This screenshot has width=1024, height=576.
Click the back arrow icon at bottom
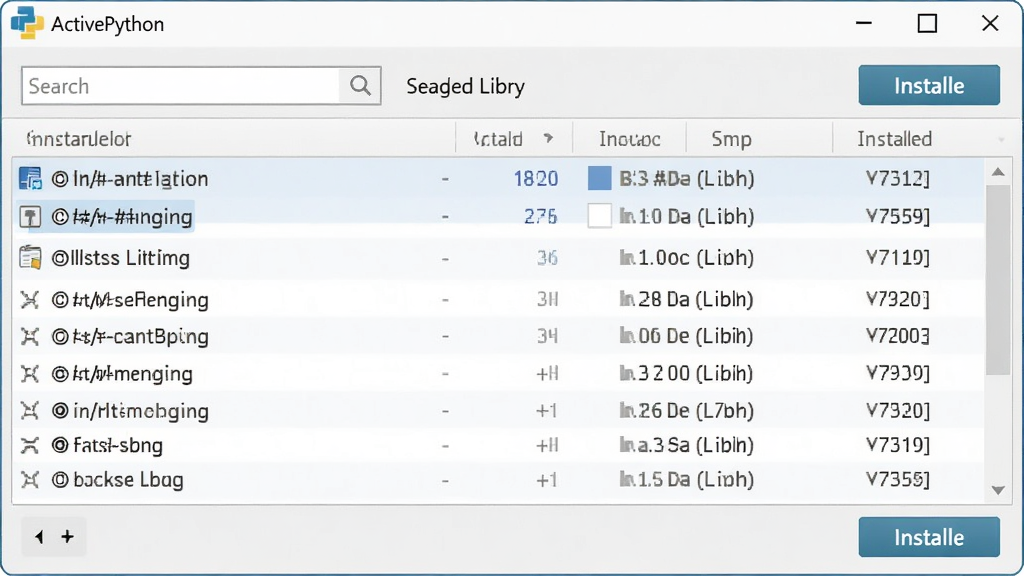[x=39, y=537]
